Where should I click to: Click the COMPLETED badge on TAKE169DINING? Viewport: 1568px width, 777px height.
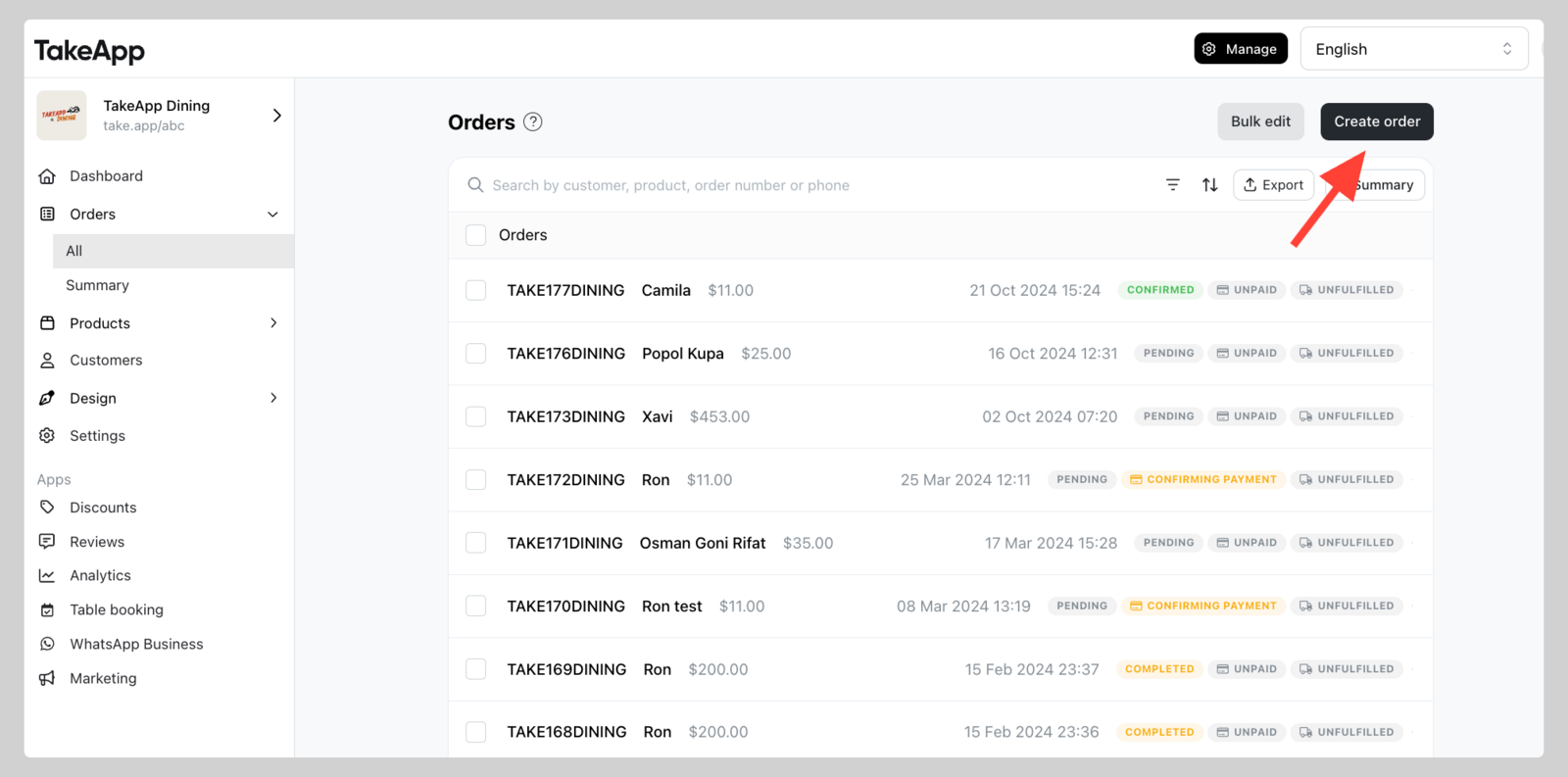[x=1159, y=669]
